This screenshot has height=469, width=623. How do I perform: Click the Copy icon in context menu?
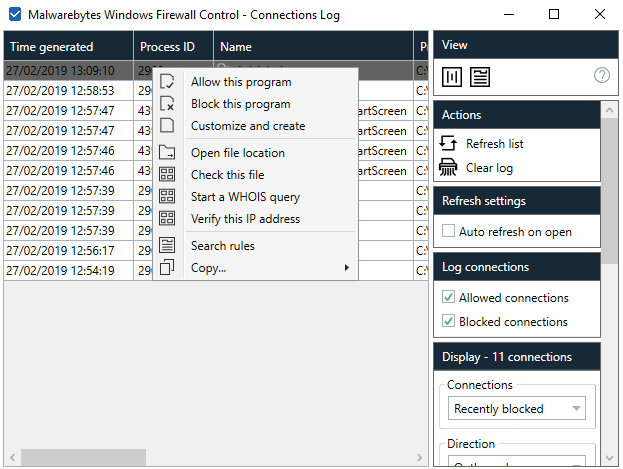point(167,267)
